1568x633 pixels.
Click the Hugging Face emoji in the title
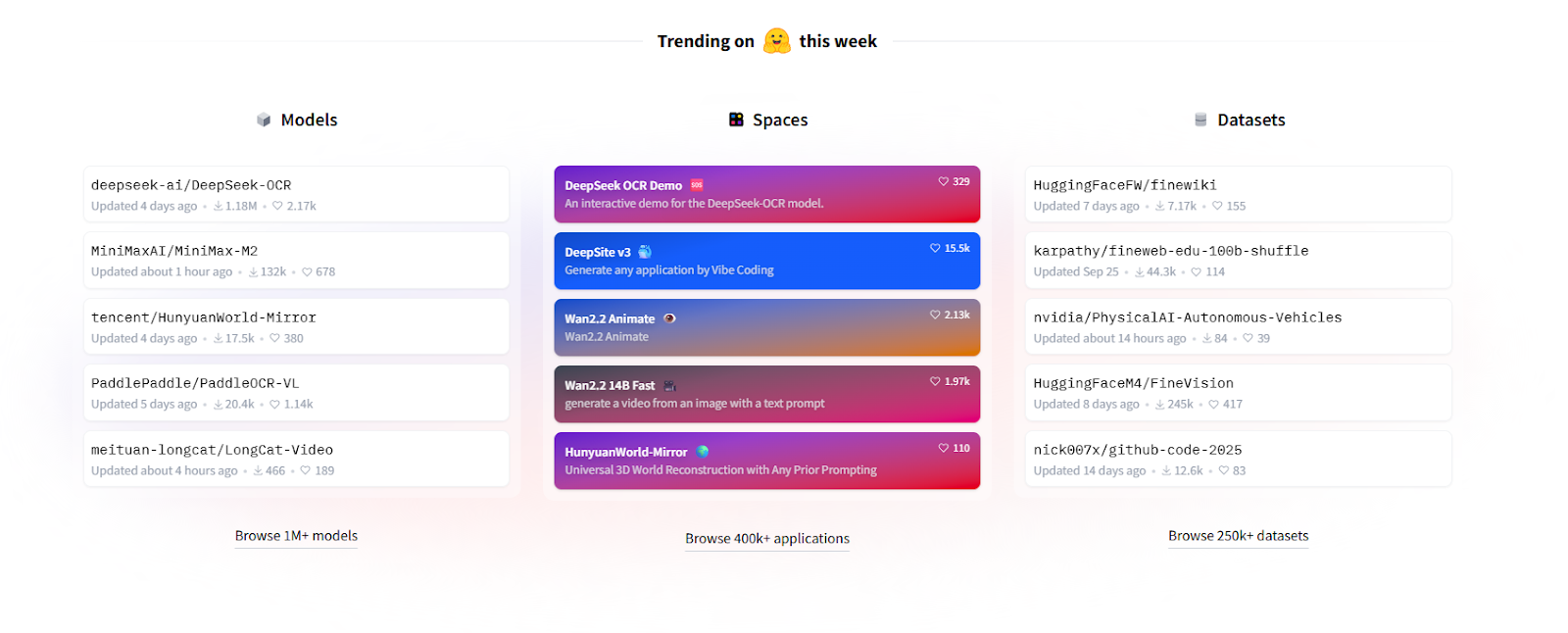coord(775,41)
